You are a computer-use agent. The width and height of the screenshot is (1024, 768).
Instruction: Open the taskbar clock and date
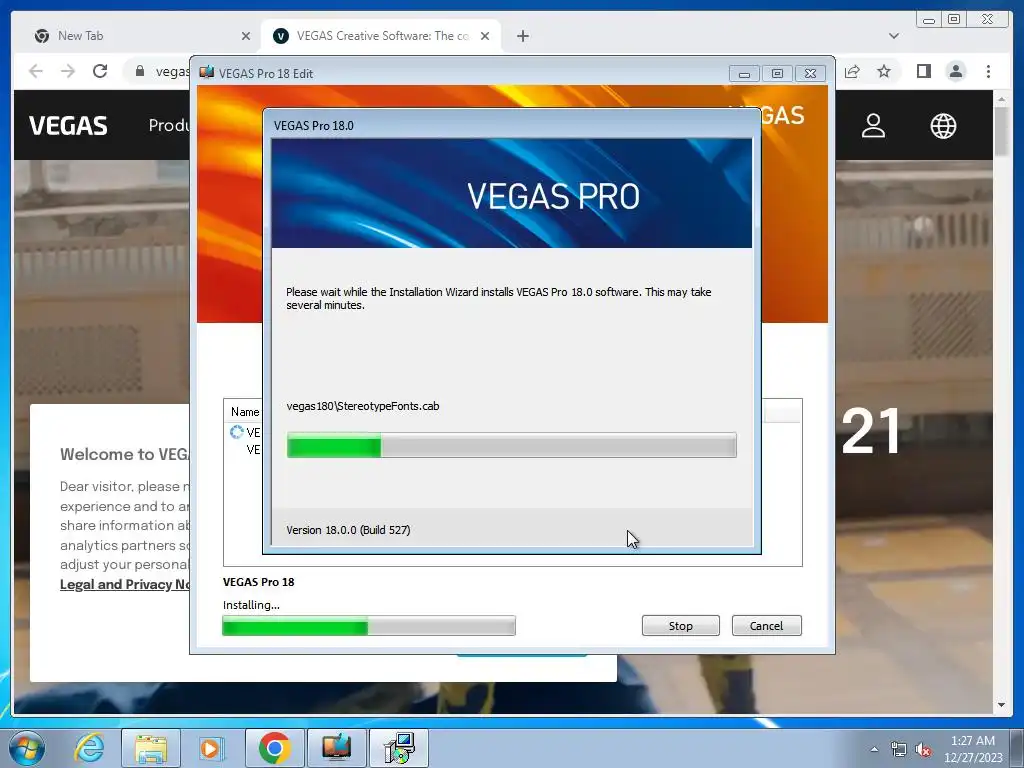[x=973, y=749]
